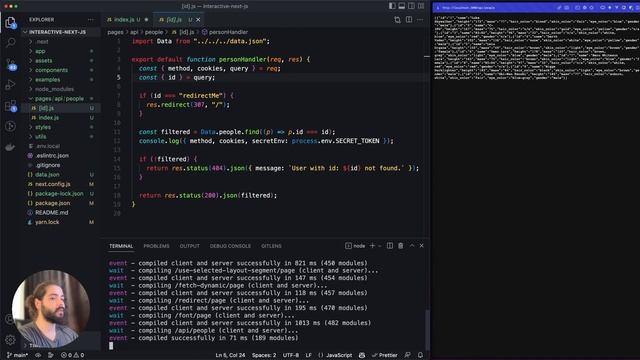Expand the examples folder
This screenshot has height=360, width=640.
click(47, 80)
